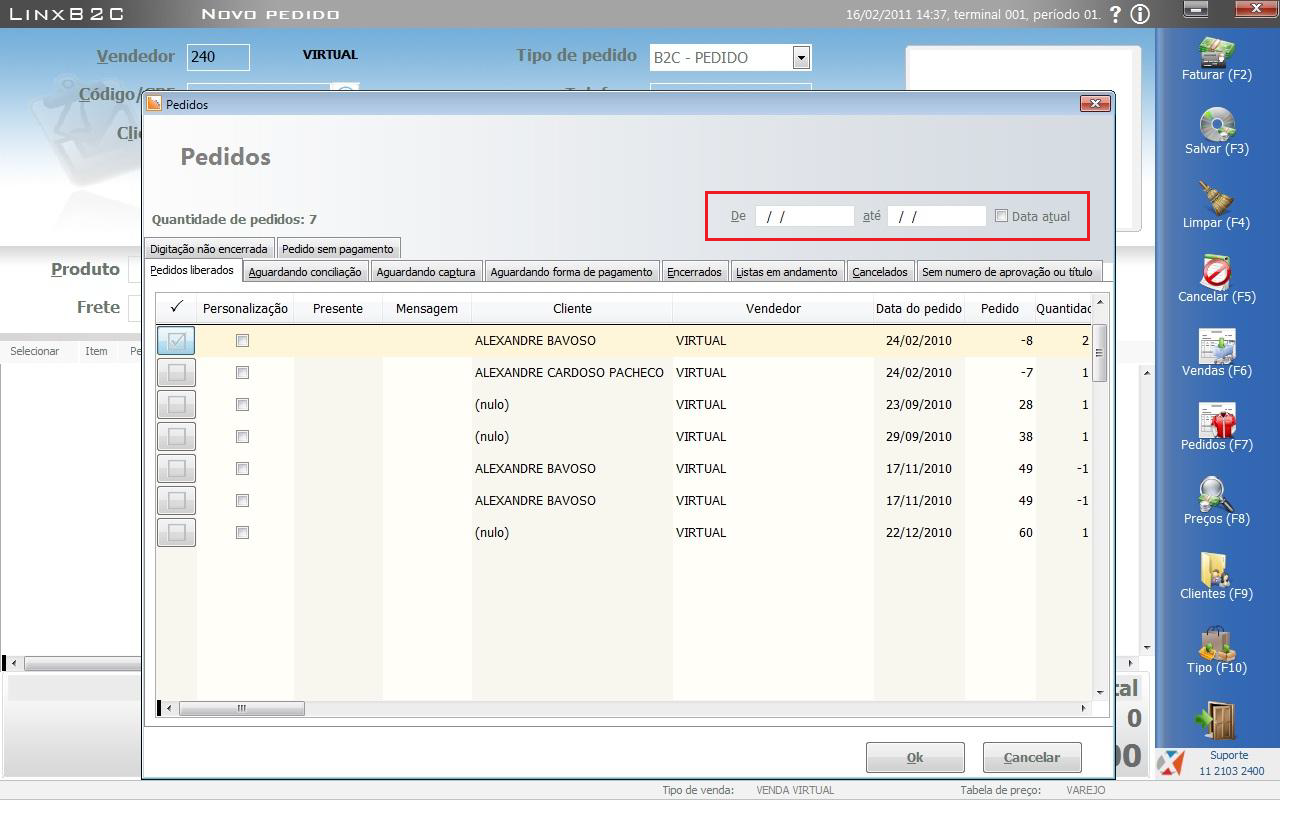Open Vendas (F6) from sidebar
Screen dimensions: 1294x816
click(x=1216, y=346)
